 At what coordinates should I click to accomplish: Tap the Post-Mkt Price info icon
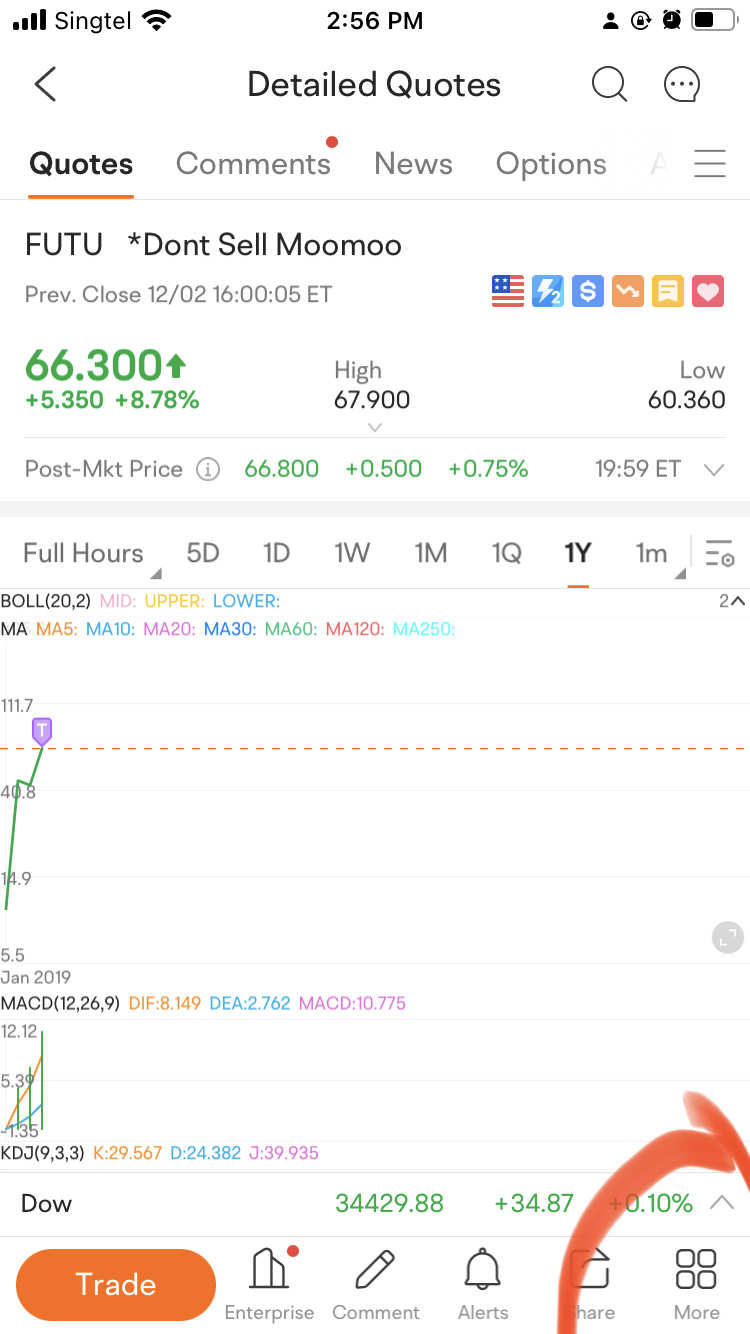click(x=208, y=469)
